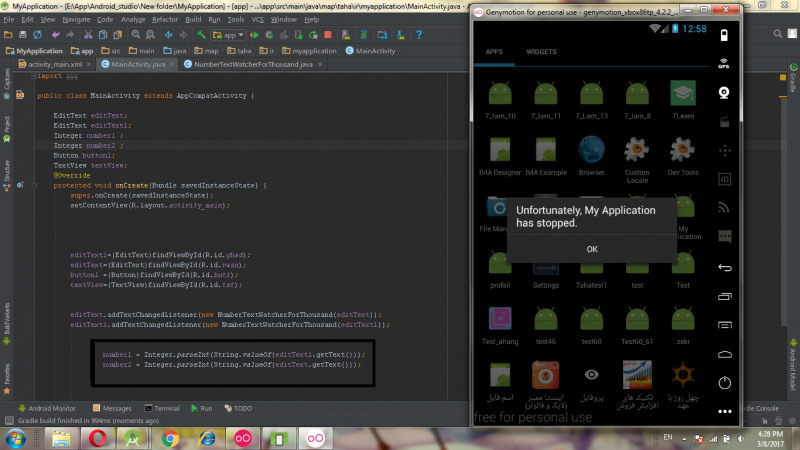Click the Windows Start button
Screen dimensions: 800x450
pyautogui.click(x=15, y=439)
